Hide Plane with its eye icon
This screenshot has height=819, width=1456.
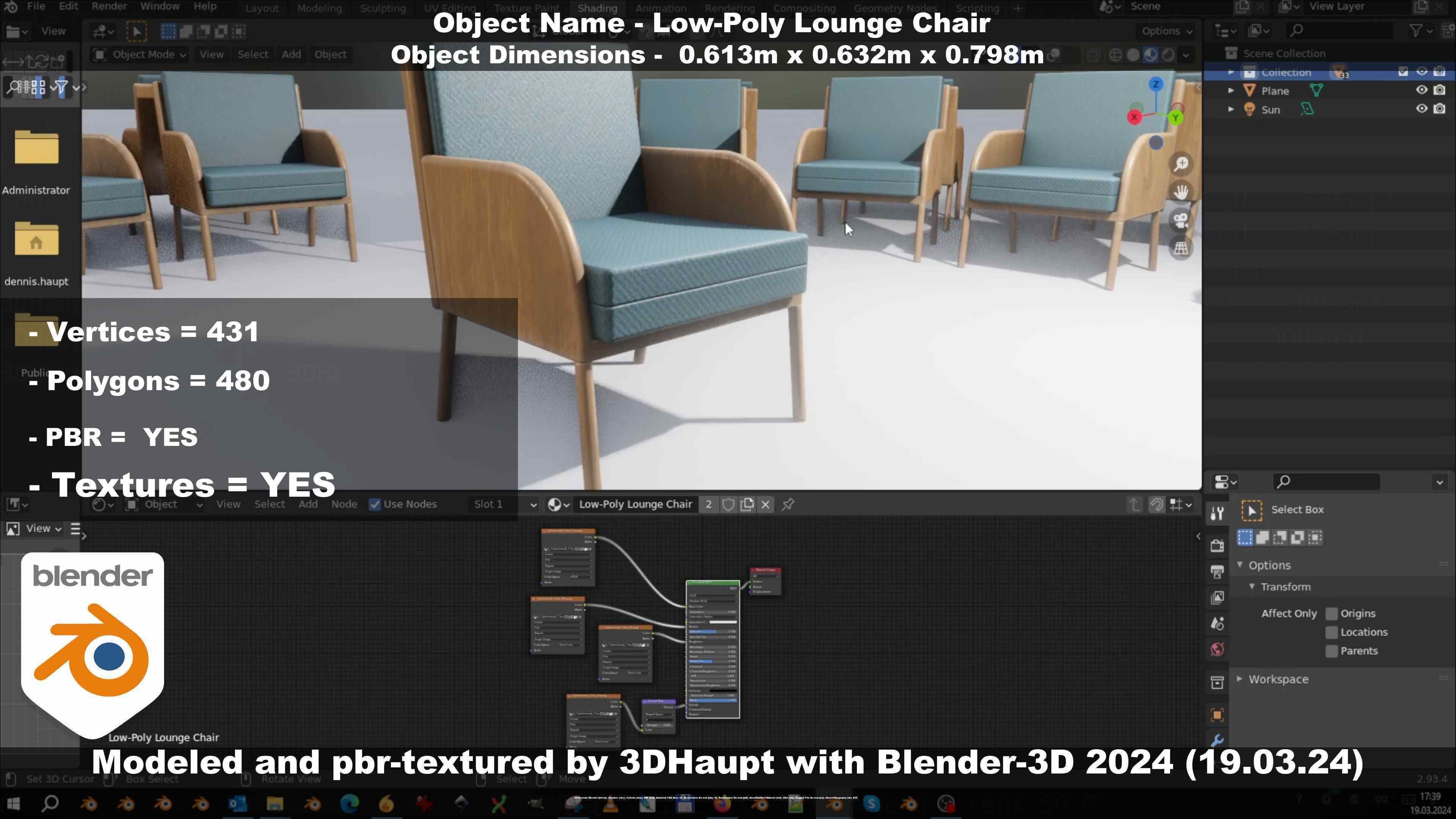click(x=1421, y=91)
